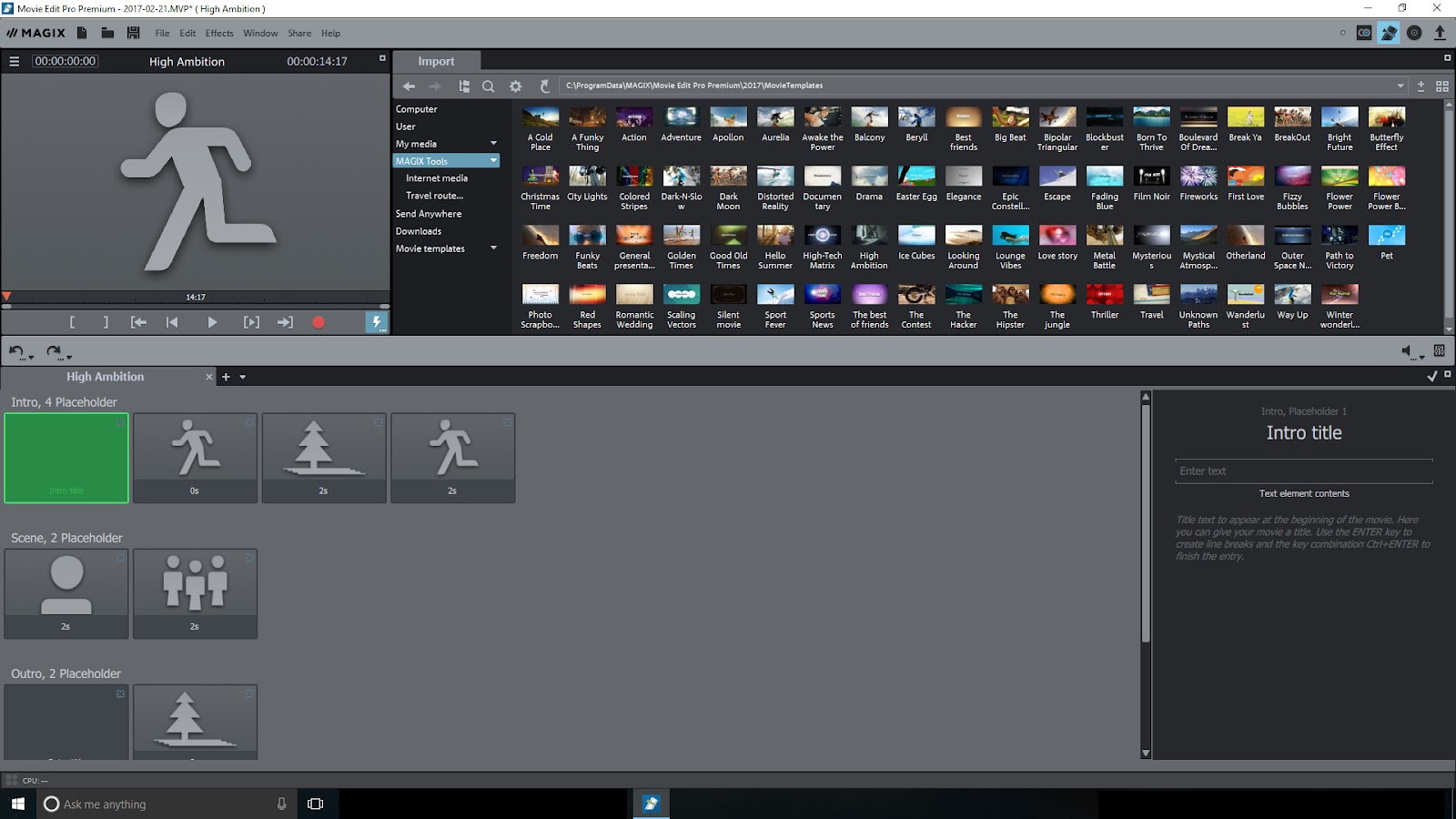
Task: Select Internet media in the sidebar
Action: (x=437, y=178)
